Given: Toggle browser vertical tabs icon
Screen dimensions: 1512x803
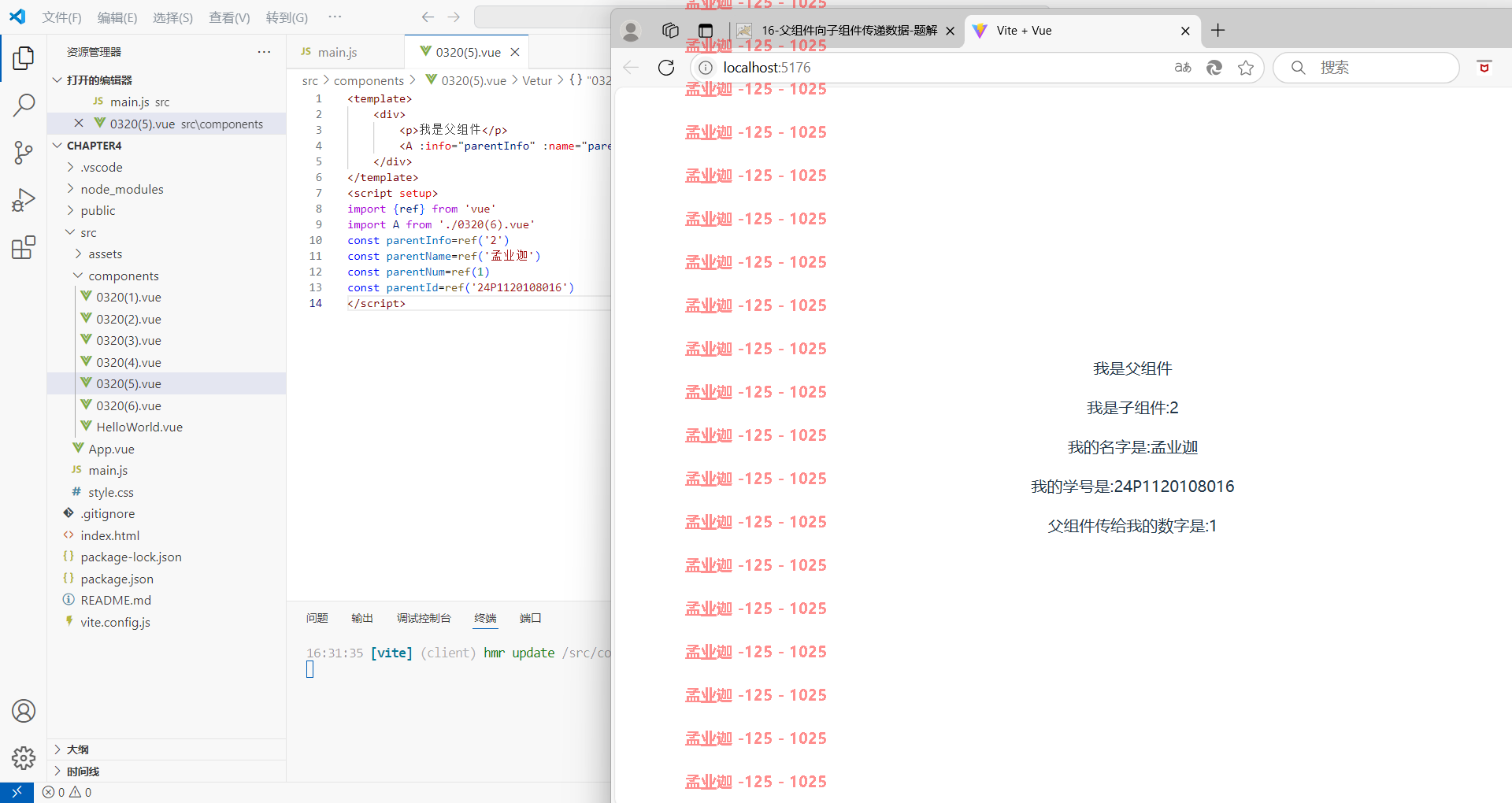Looking at the screenshot, I should [706, 31].
